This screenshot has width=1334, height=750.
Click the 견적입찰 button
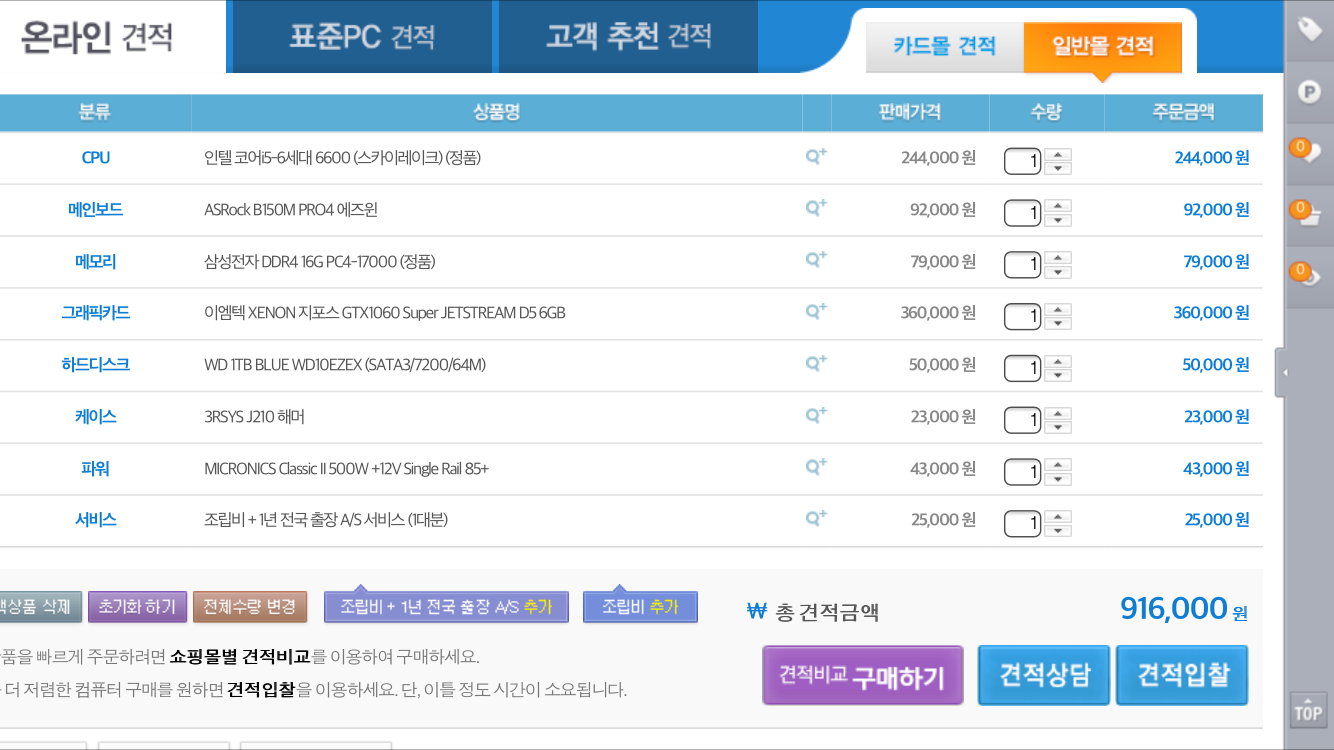[x=1182, y=675]
